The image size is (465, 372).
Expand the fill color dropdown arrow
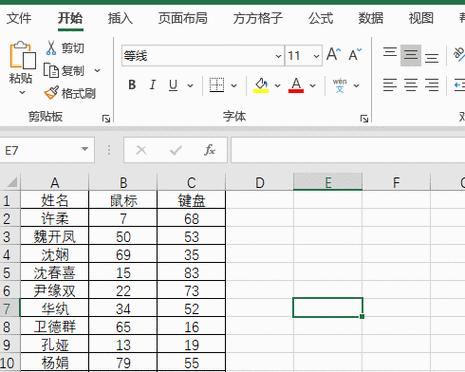tap(277, 86)
